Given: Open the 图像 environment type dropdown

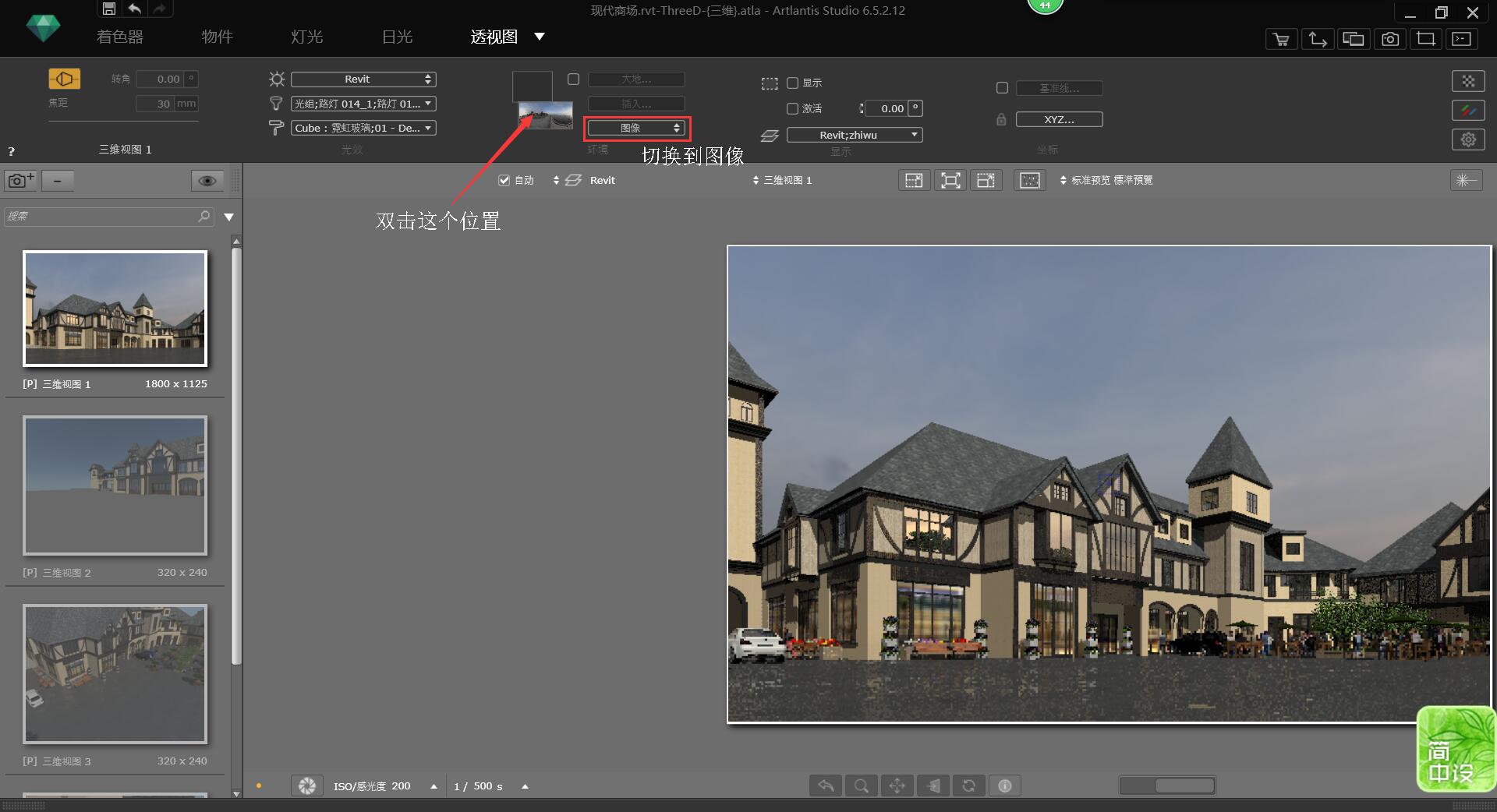Looking at the screenshot, I should tap(636, 128).
